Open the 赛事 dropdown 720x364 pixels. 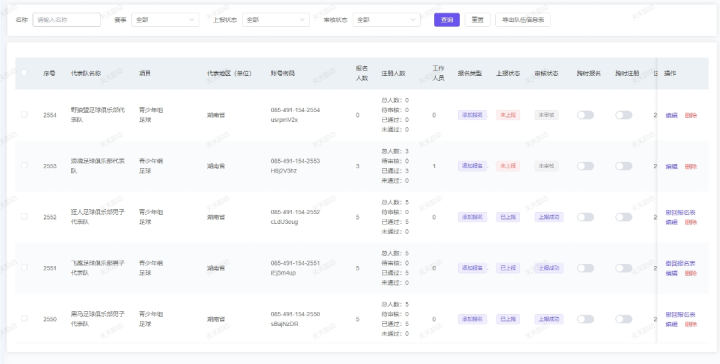[165, 20]
